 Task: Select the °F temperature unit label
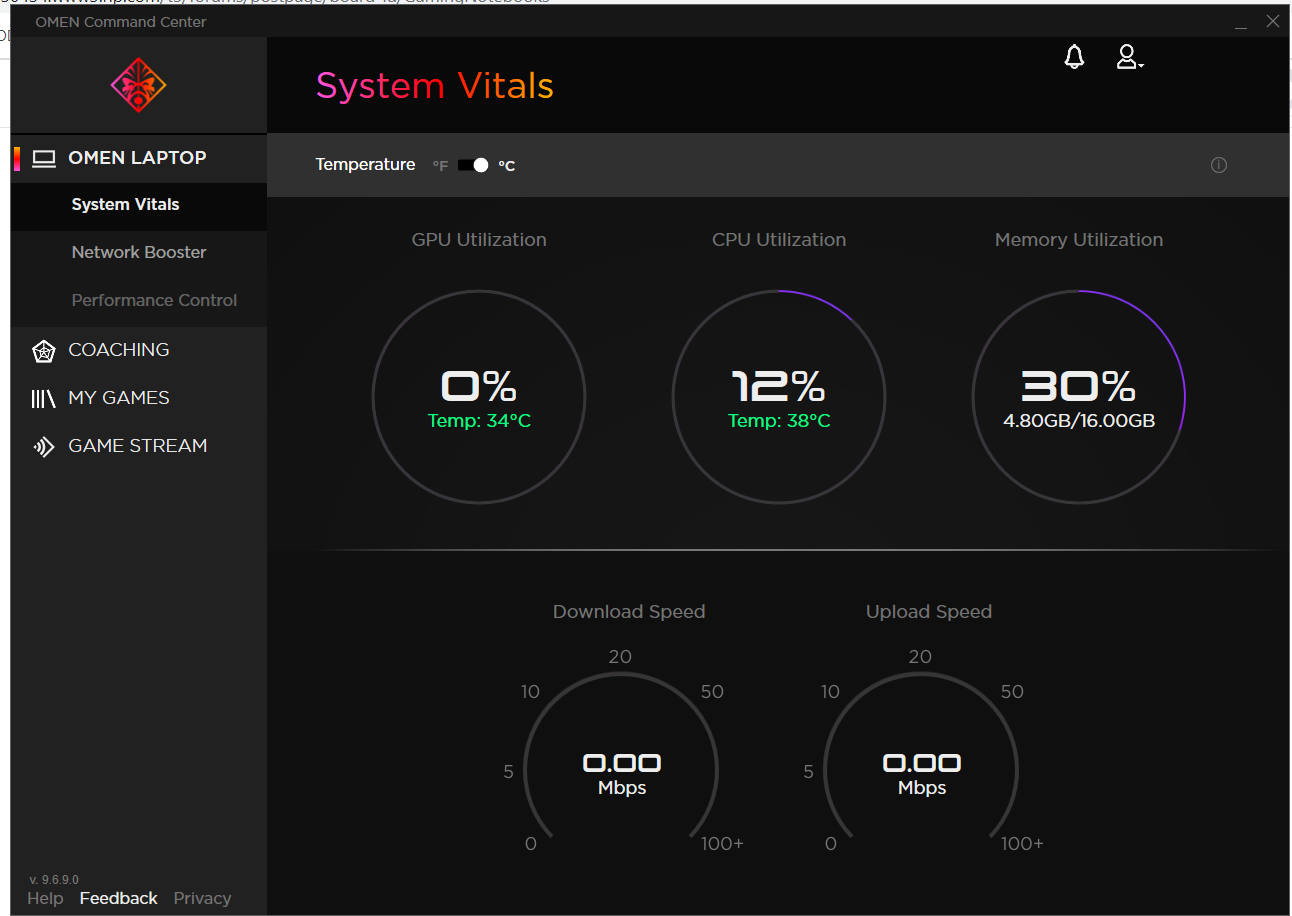click(440, 166)
